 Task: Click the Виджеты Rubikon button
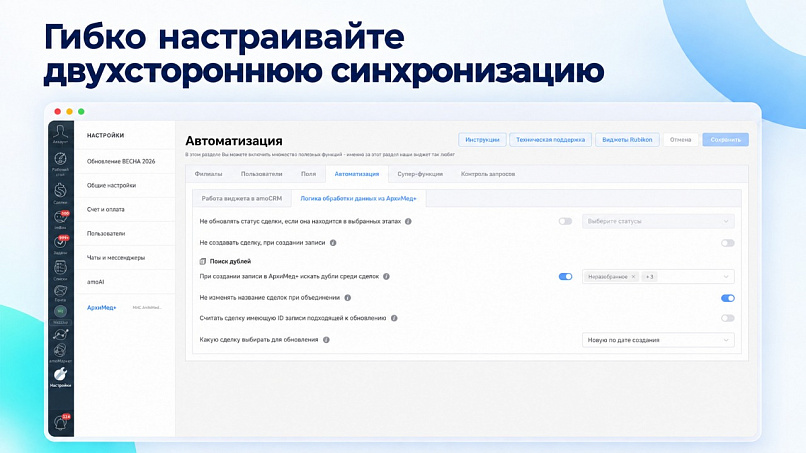(x=627, y=140)
